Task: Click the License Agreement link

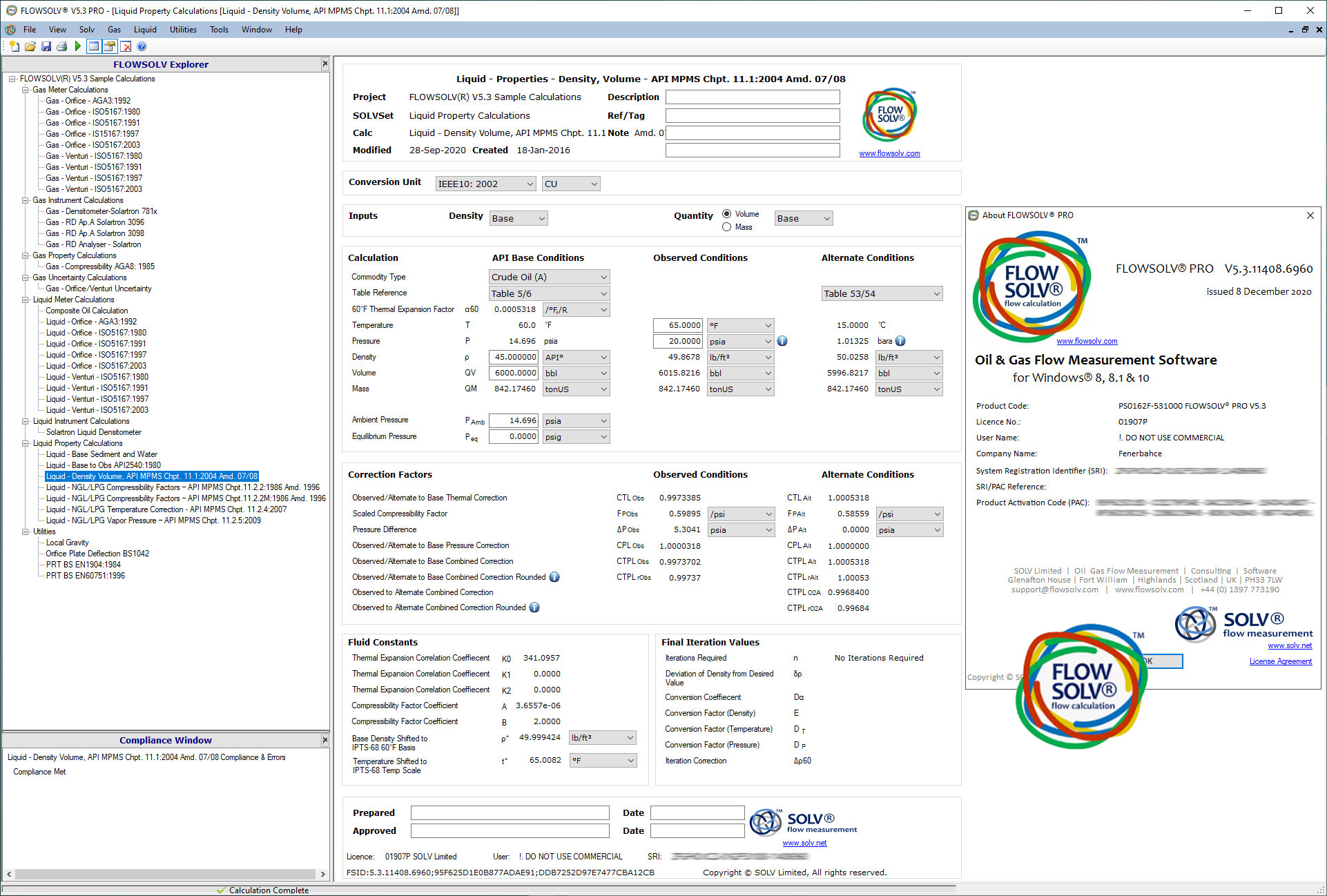Action: point(1280,661)
